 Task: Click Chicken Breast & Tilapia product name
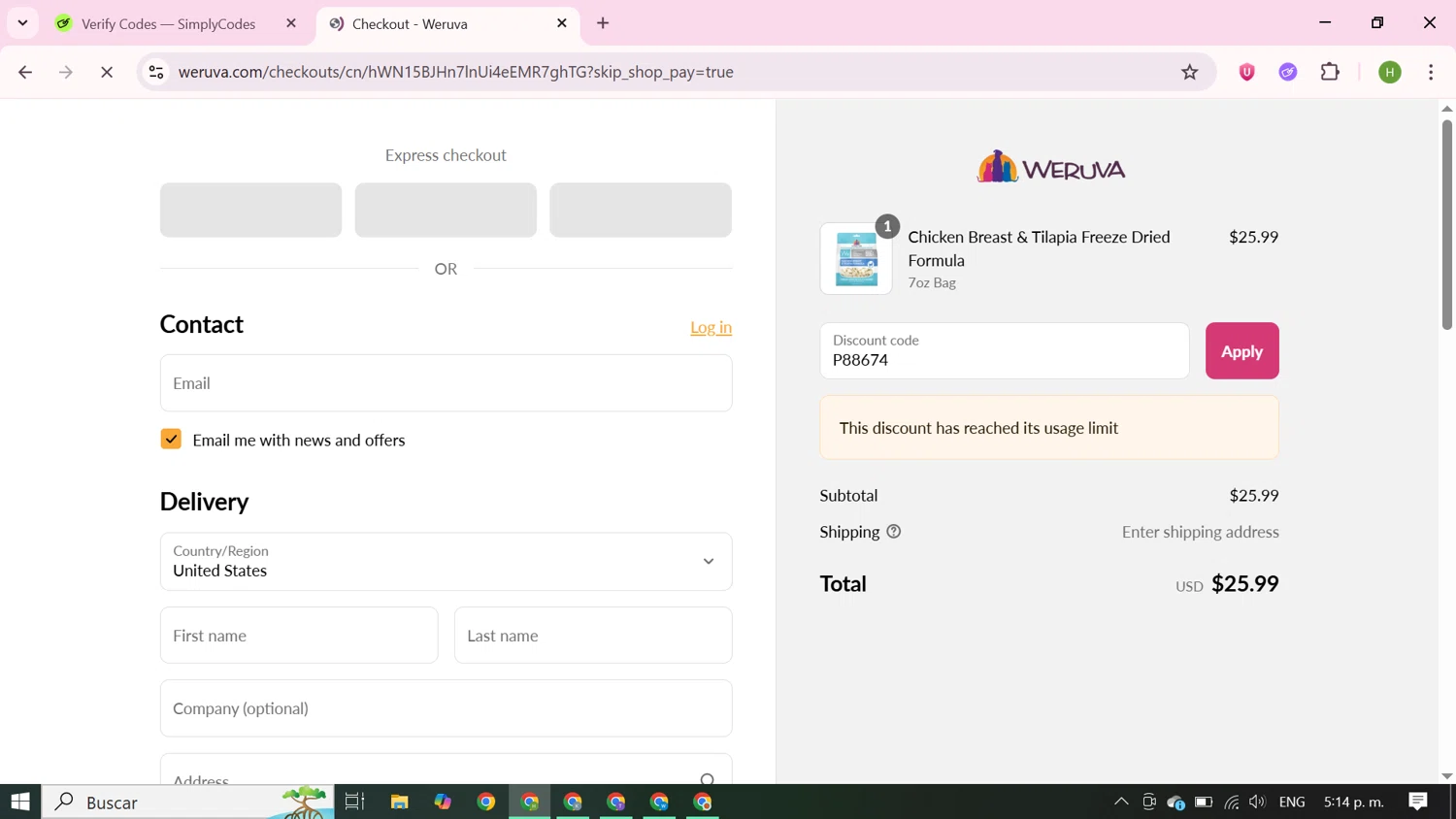click(x=1039, y=248)
